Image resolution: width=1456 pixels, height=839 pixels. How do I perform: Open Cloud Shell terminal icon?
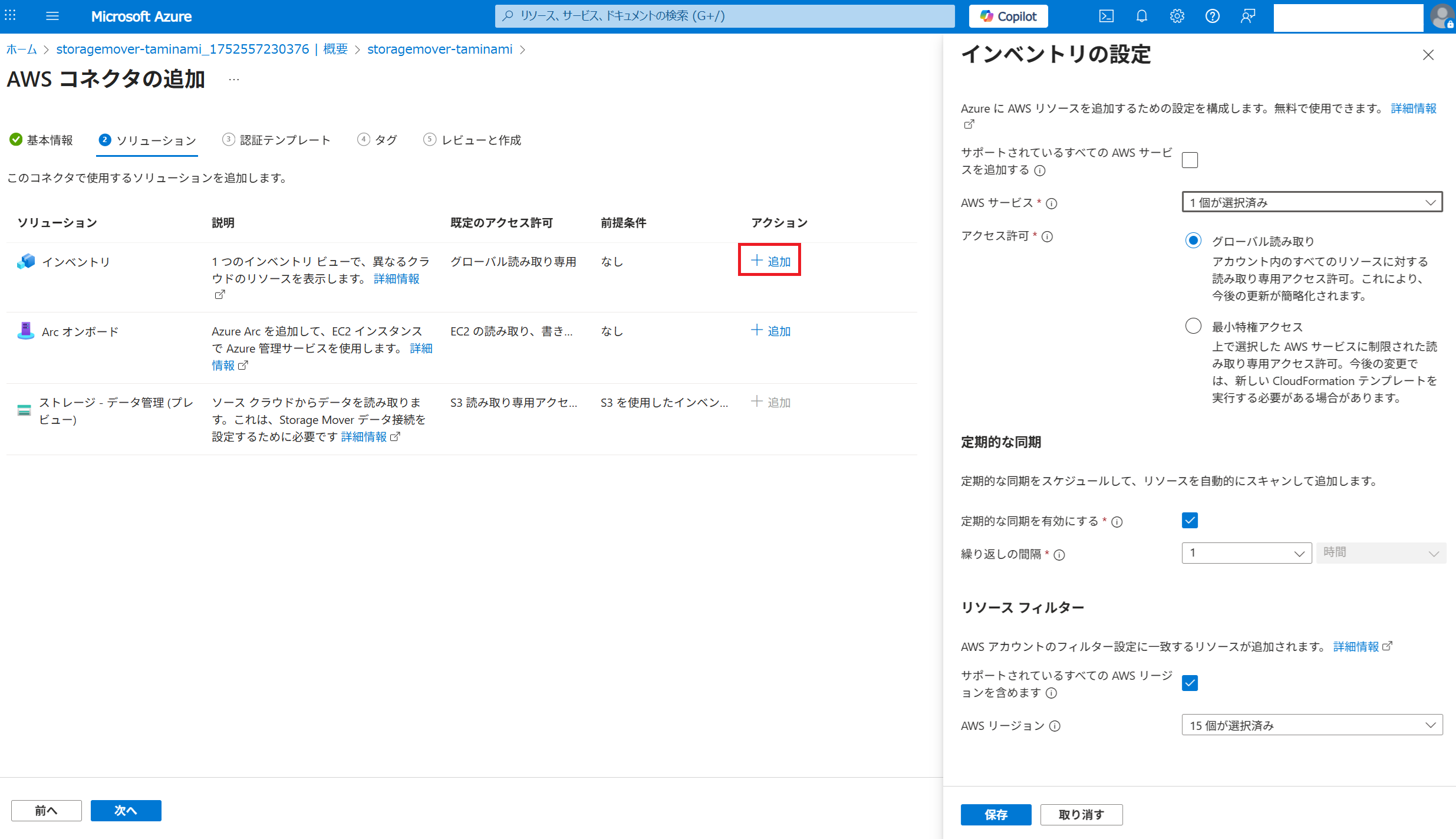coord(1106,16)
